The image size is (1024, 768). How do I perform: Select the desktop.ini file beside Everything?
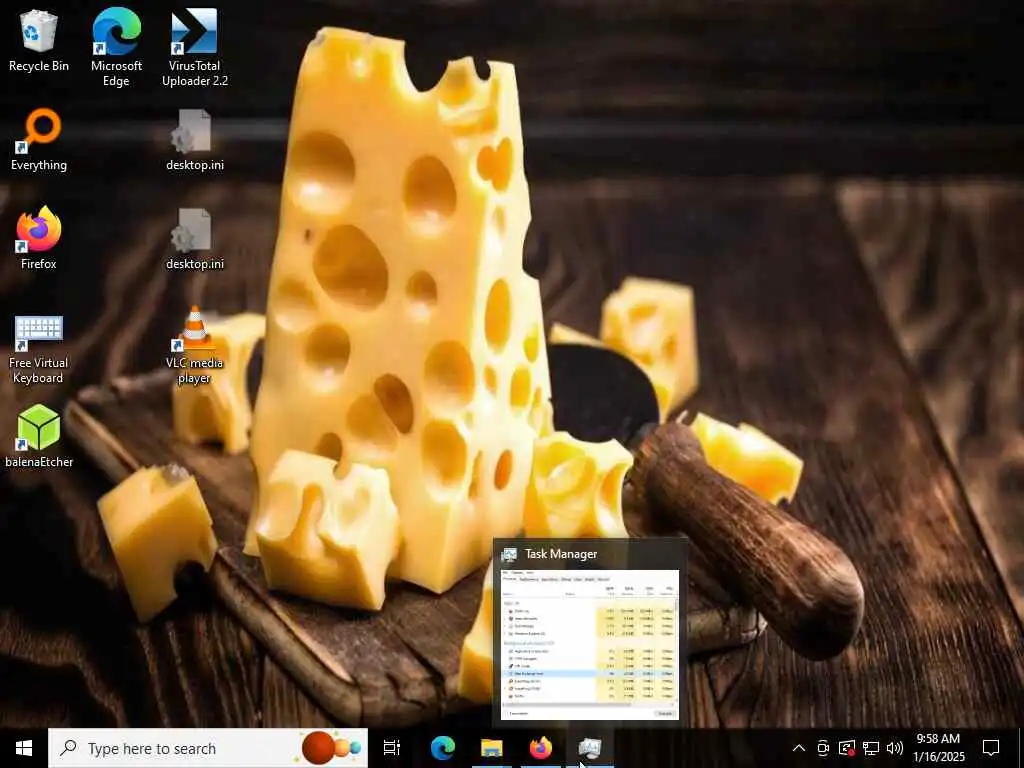pos(195,140)
